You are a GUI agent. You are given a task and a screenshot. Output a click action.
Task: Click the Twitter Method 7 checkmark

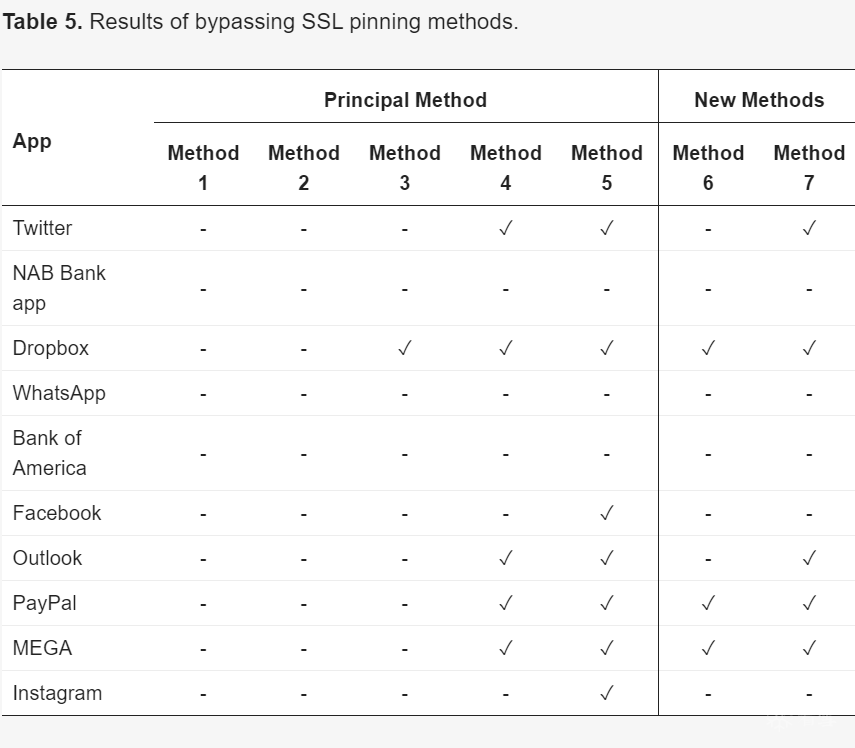[809, 228]
